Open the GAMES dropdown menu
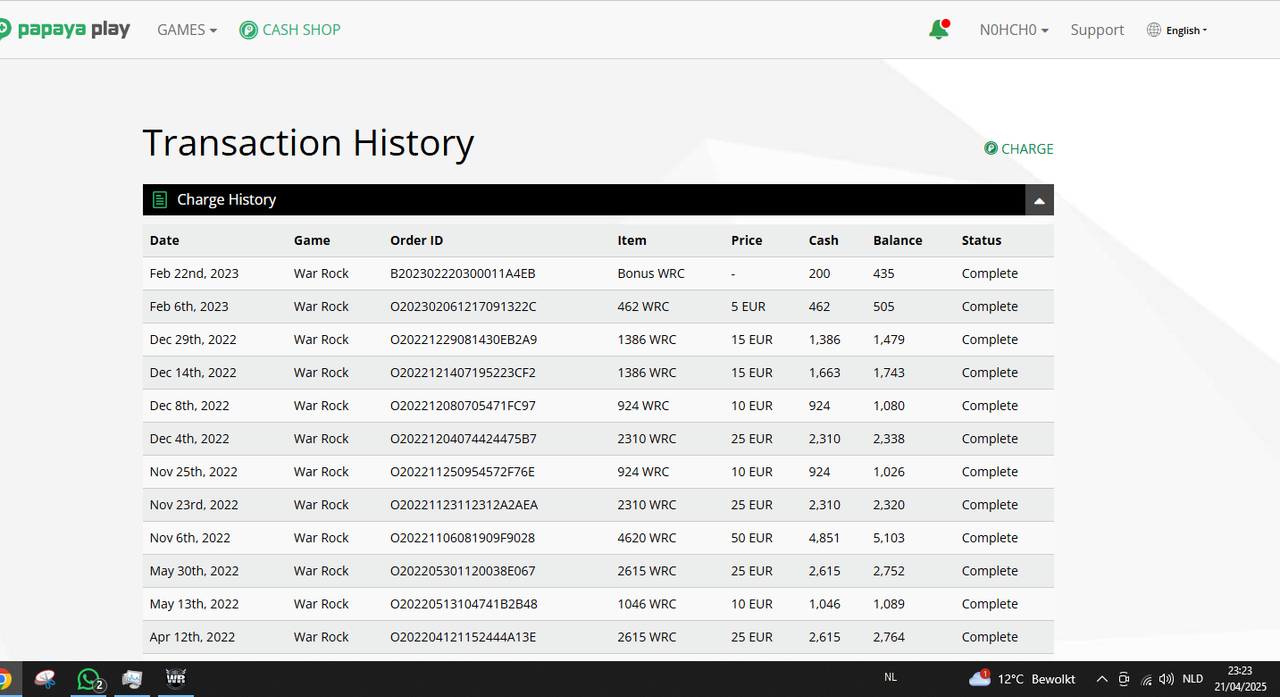The width and height of the screenshot is (1280, 697). 187,30
